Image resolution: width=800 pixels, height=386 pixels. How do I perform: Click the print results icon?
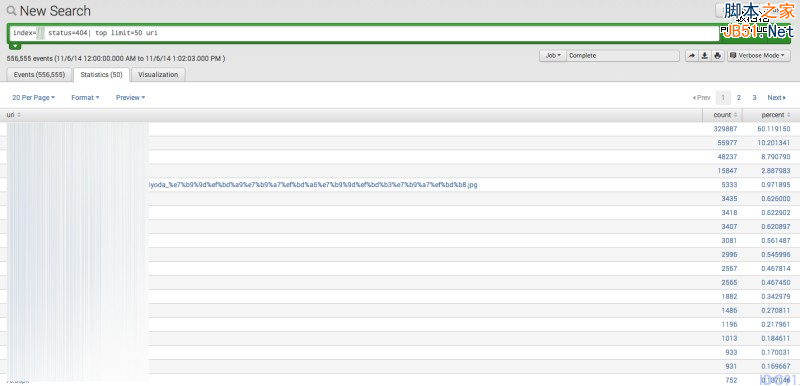(717, 56)
